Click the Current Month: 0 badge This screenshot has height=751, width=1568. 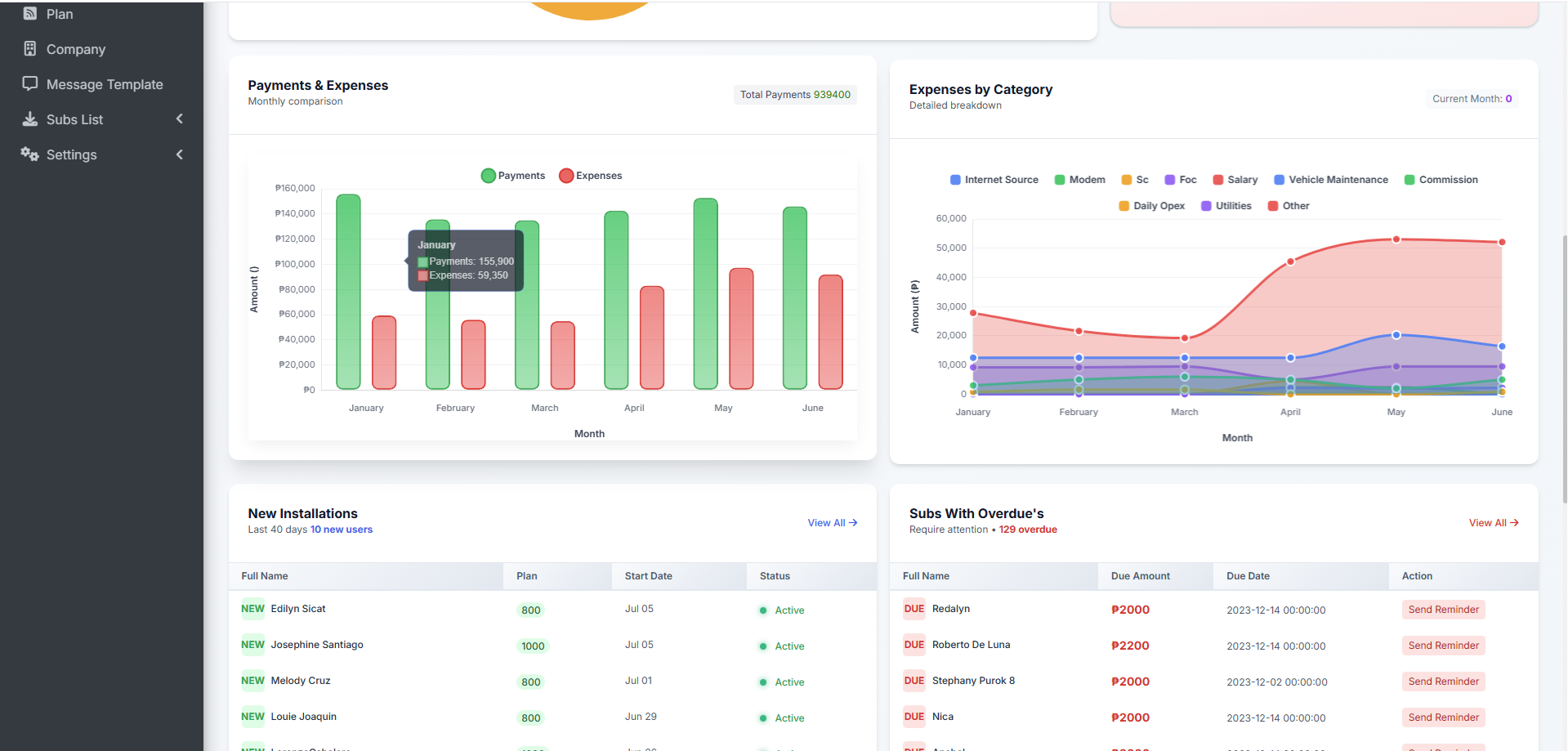coord(1472,99)
